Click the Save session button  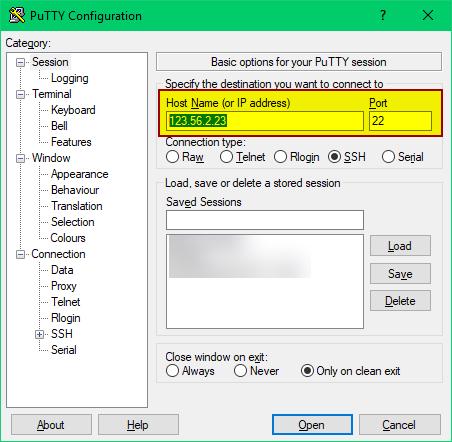(400, 273)
